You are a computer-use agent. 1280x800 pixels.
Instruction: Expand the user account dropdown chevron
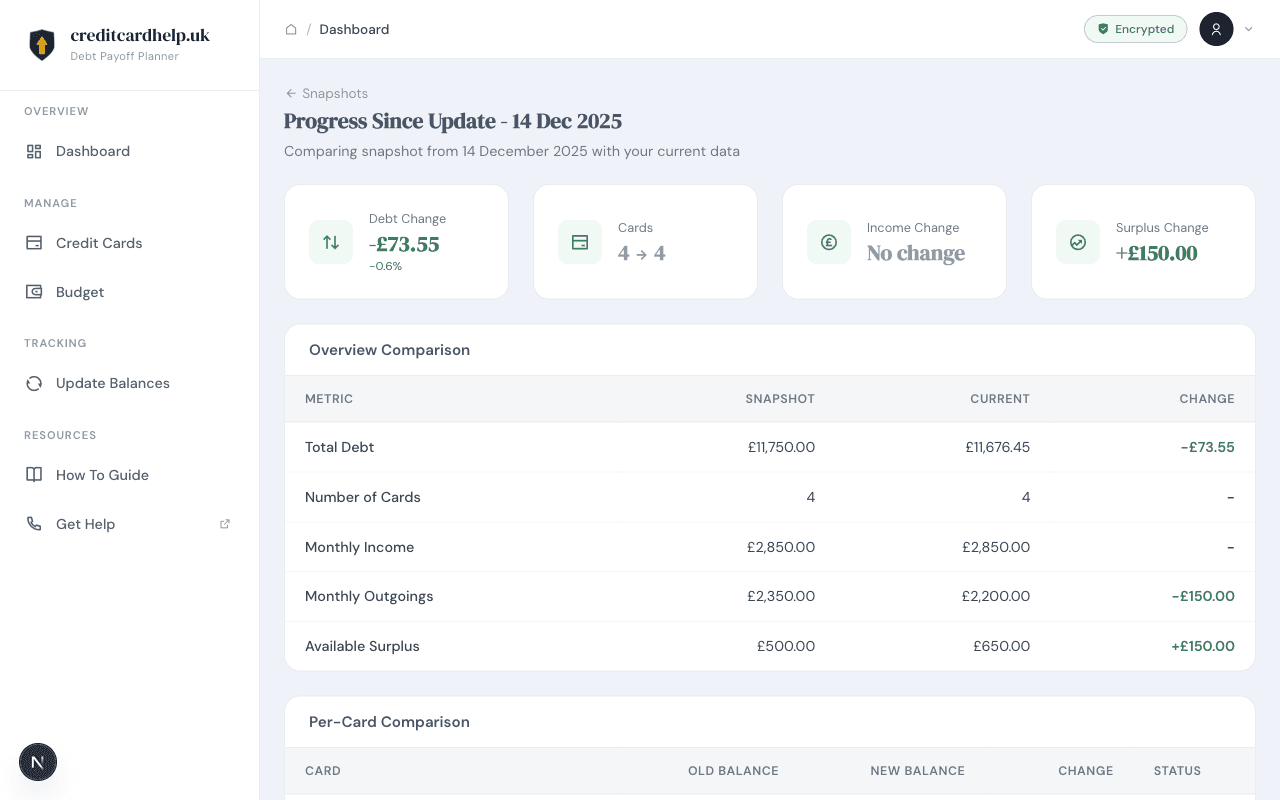pyautogui.click(x=1249, y=29)
